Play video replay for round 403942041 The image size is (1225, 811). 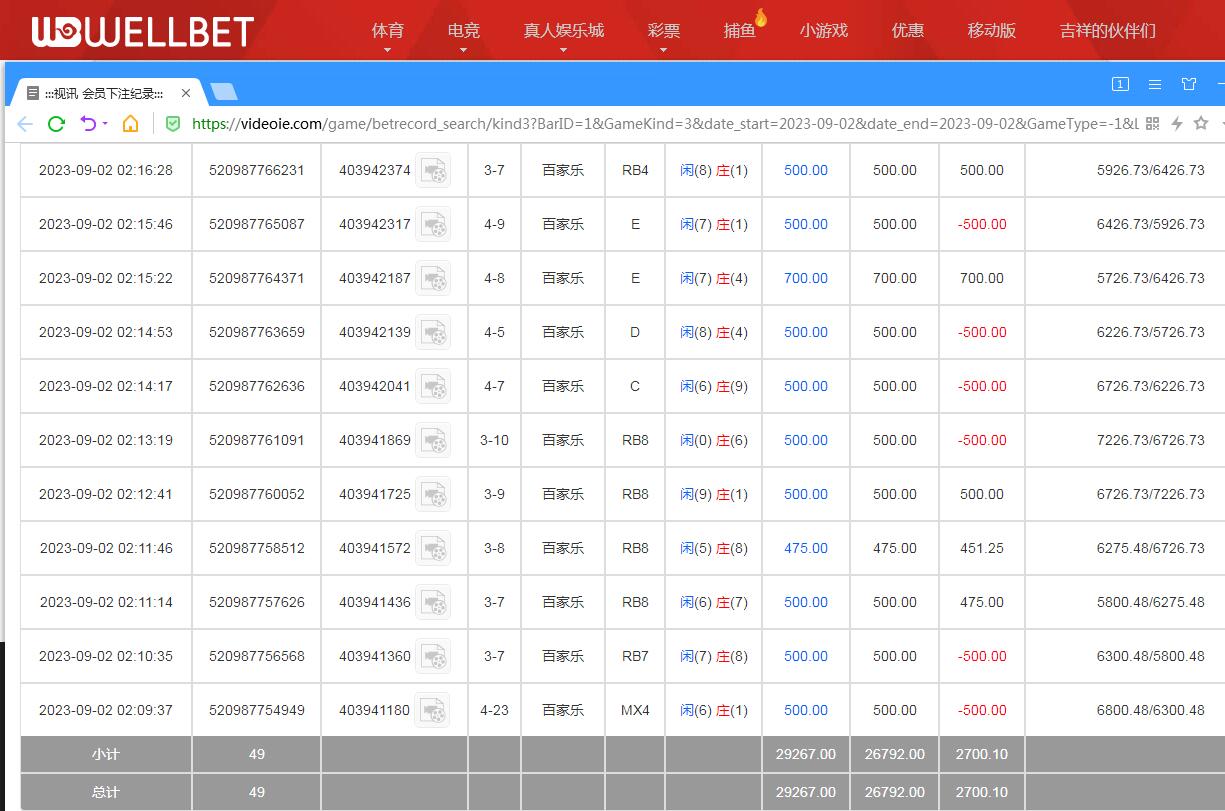click(433, 386)
